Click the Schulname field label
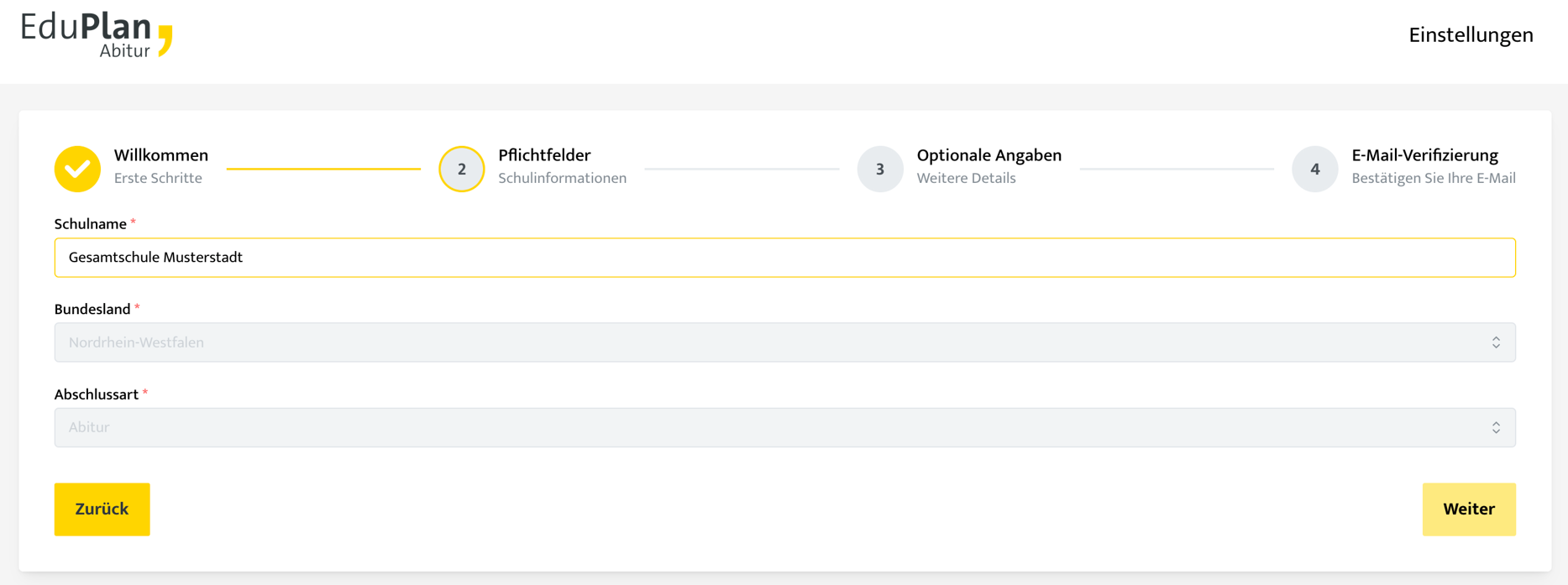This screenshot has width=1568, height=585. tap(90, 224)
